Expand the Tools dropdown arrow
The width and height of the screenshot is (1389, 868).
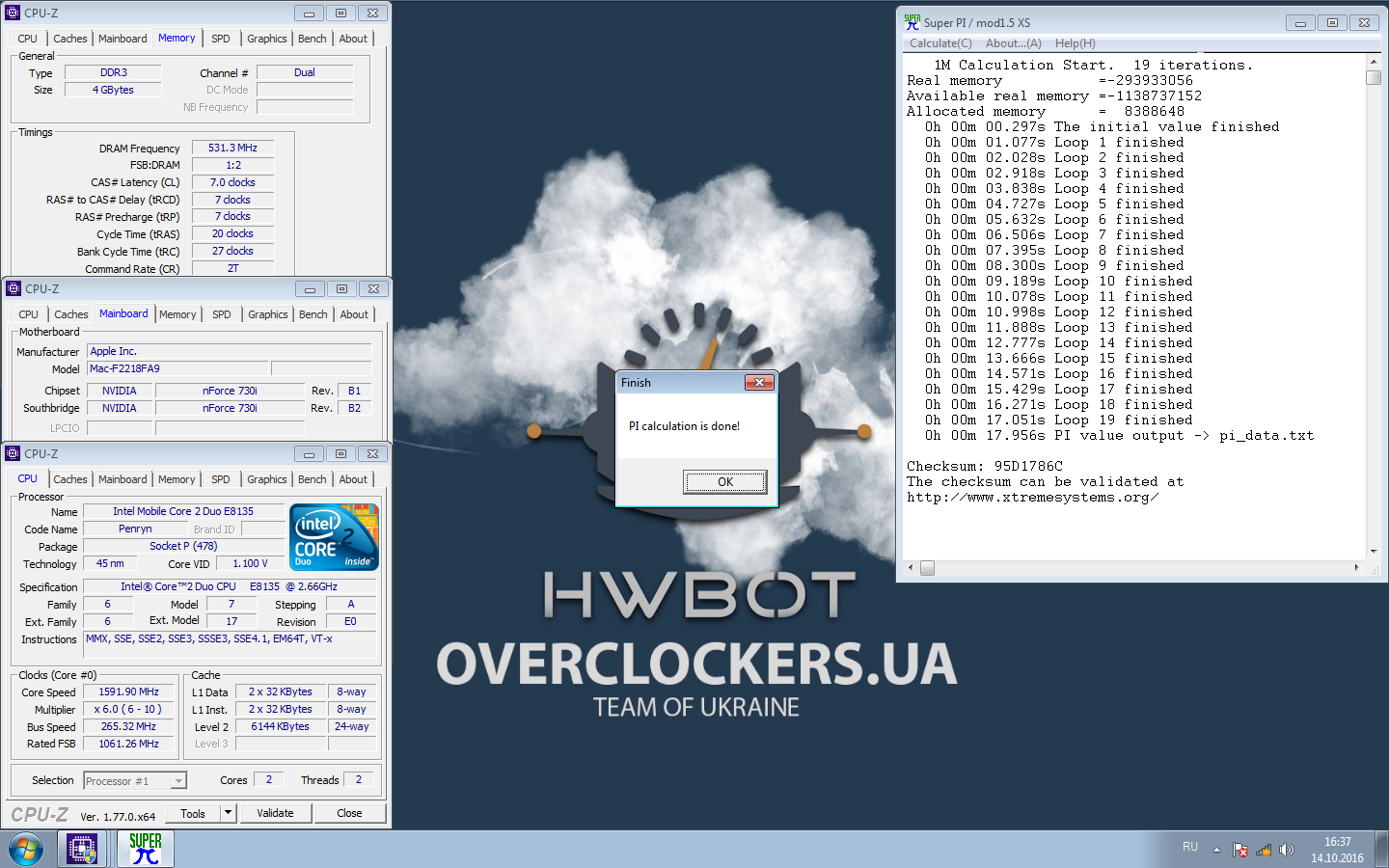pyautogui.click(x=228, y=813)
